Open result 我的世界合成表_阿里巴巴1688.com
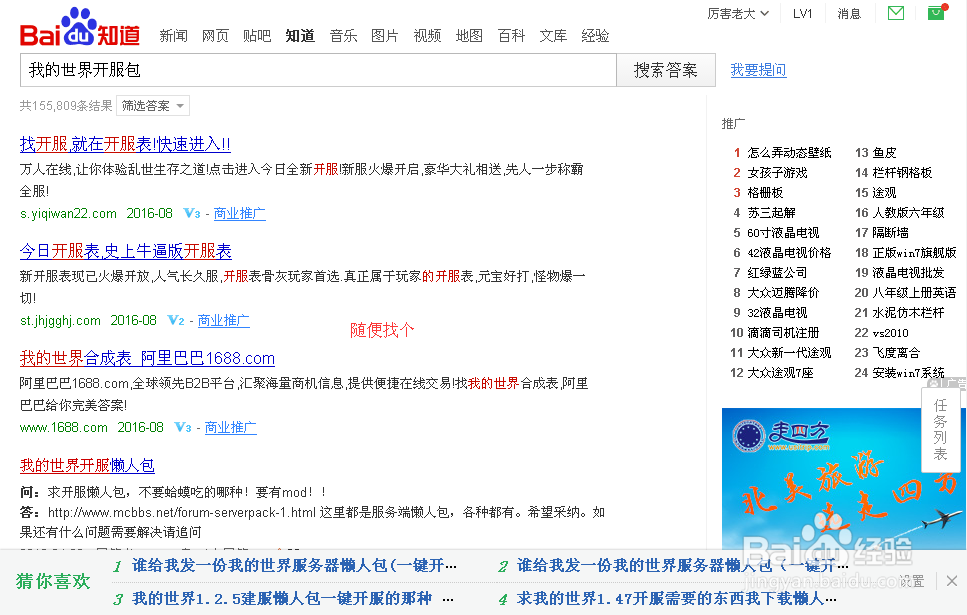 (147, 358)
